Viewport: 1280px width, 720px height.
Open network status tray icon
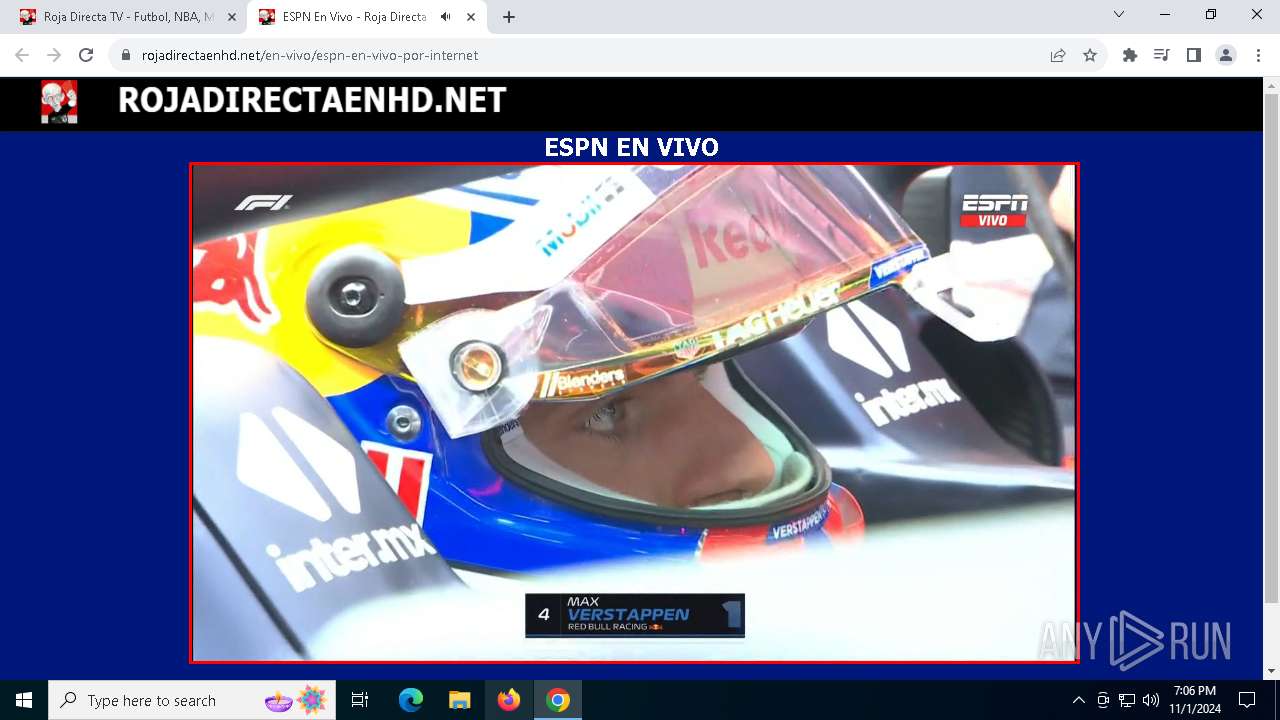pos(1127,701)
